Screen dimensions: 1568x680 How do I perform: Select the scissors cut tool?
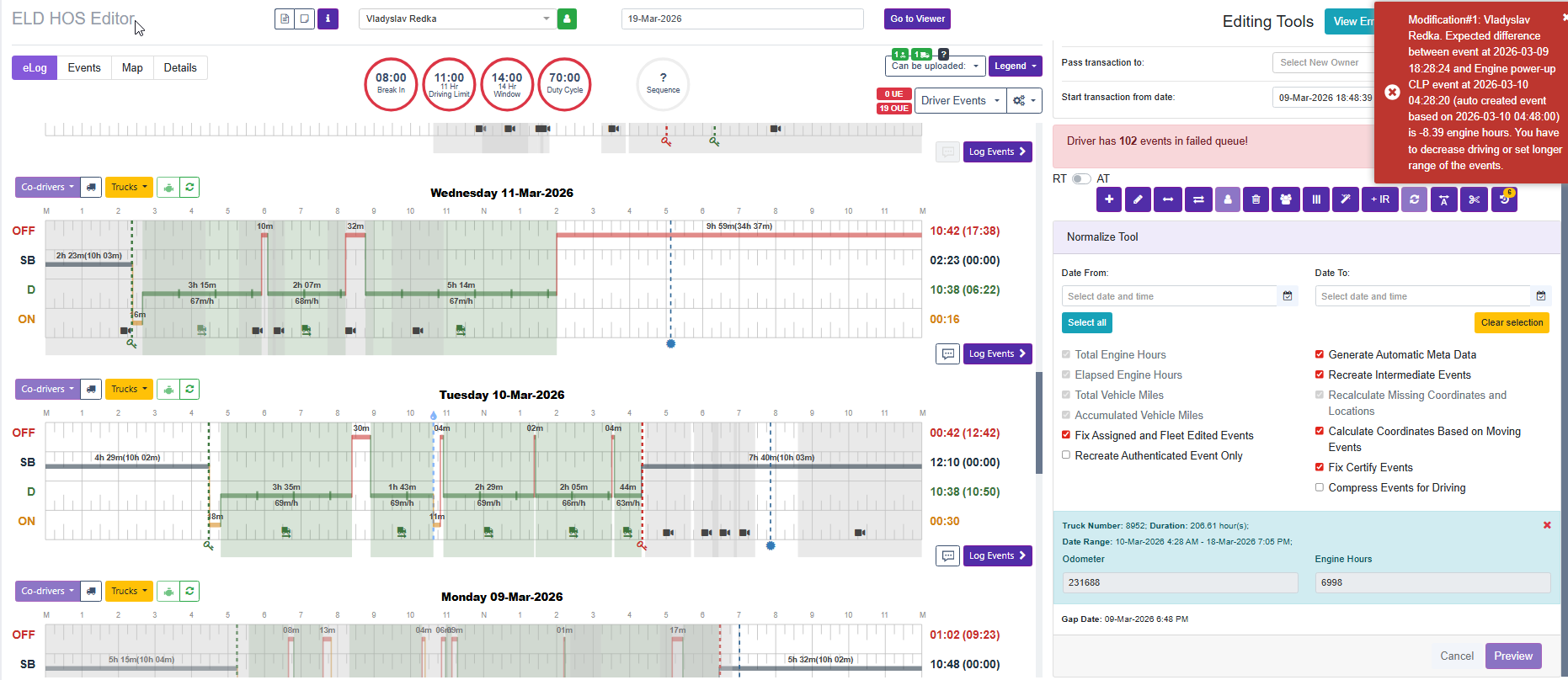tap(1474, 199)
